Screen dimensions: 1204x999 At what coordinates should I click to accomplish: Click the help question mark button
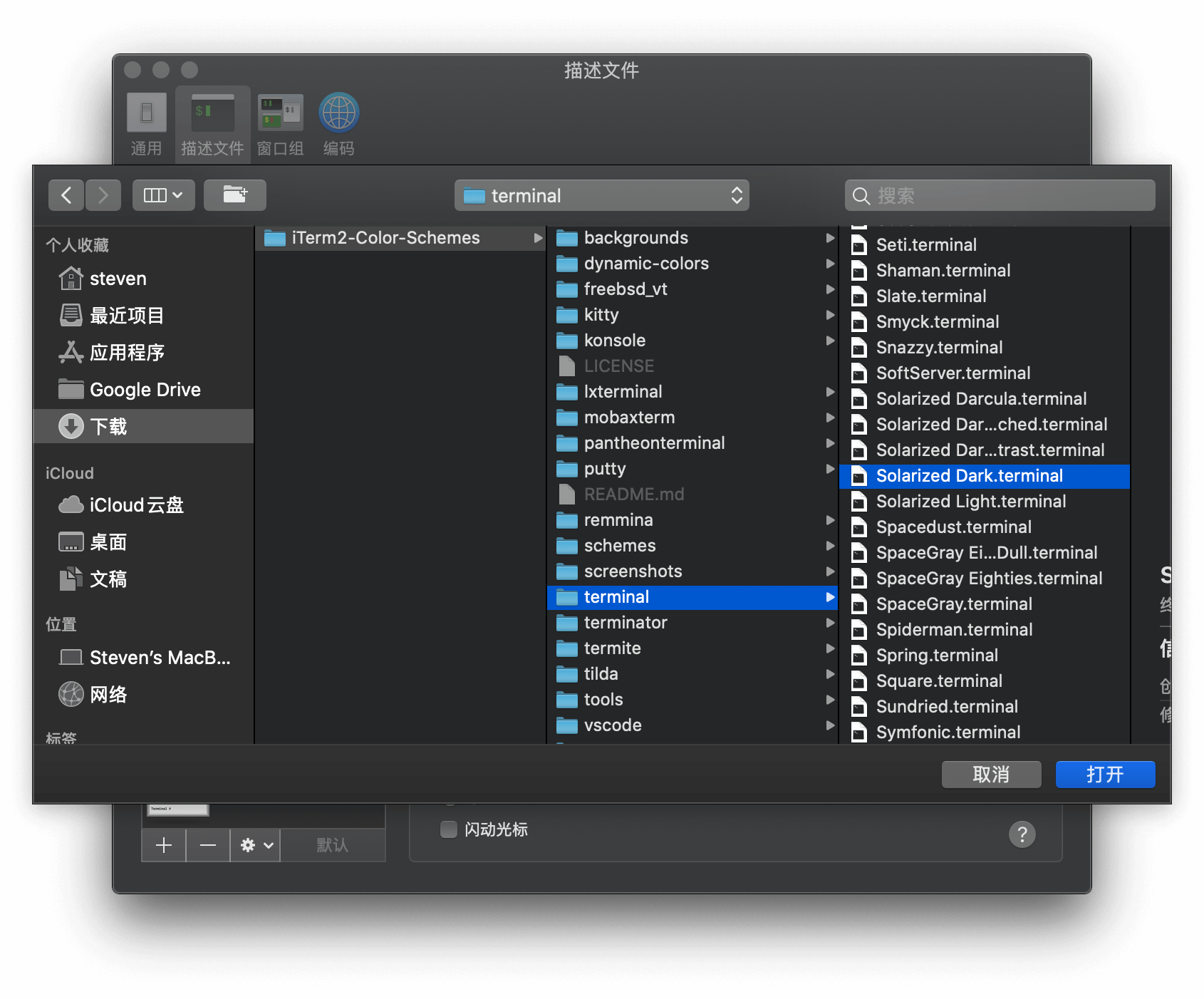[1022, 834]
